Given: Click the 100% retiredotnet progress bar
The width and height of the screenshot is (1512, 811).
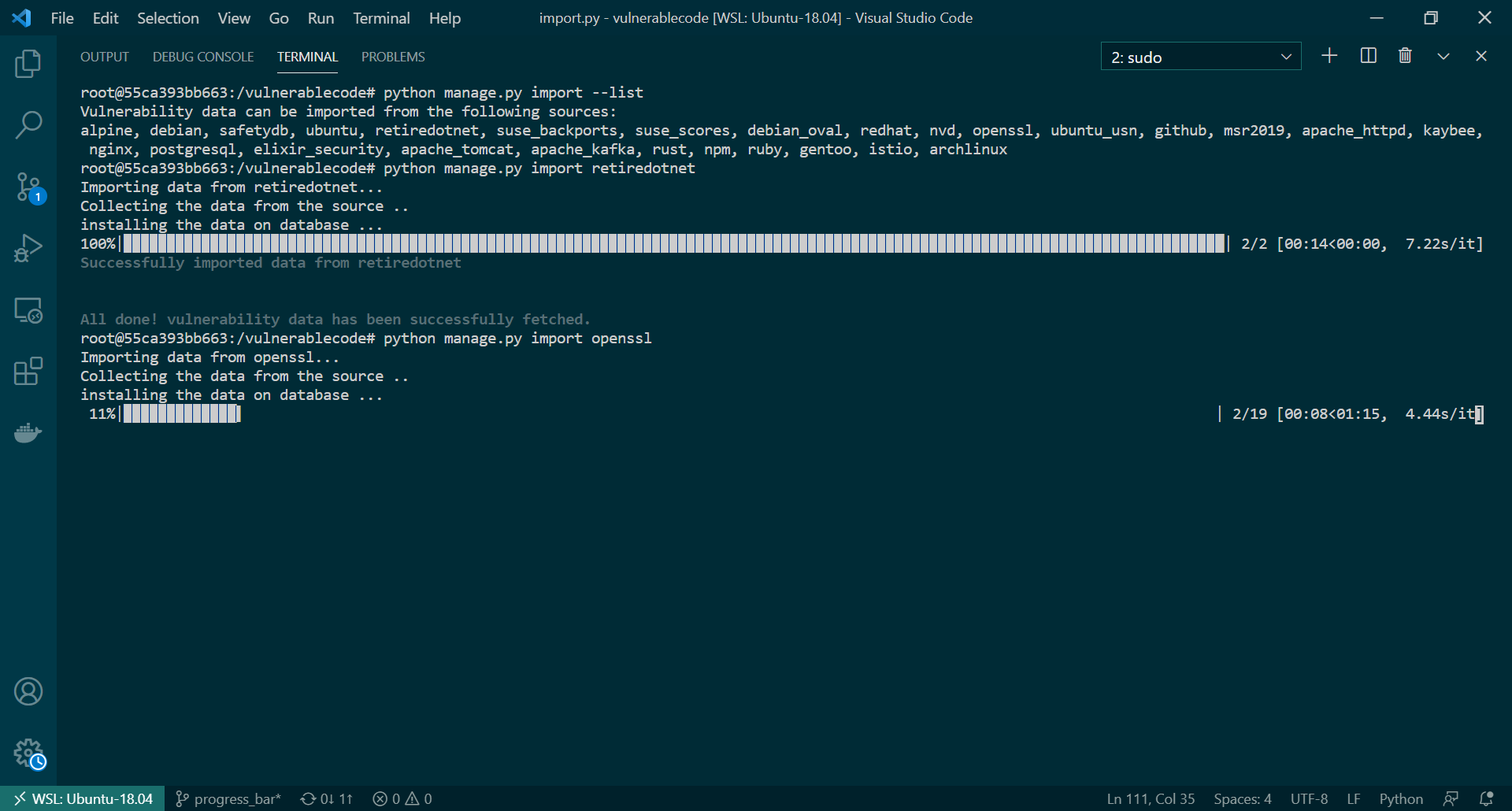Looking at the screenshot, I should point(675,244).
